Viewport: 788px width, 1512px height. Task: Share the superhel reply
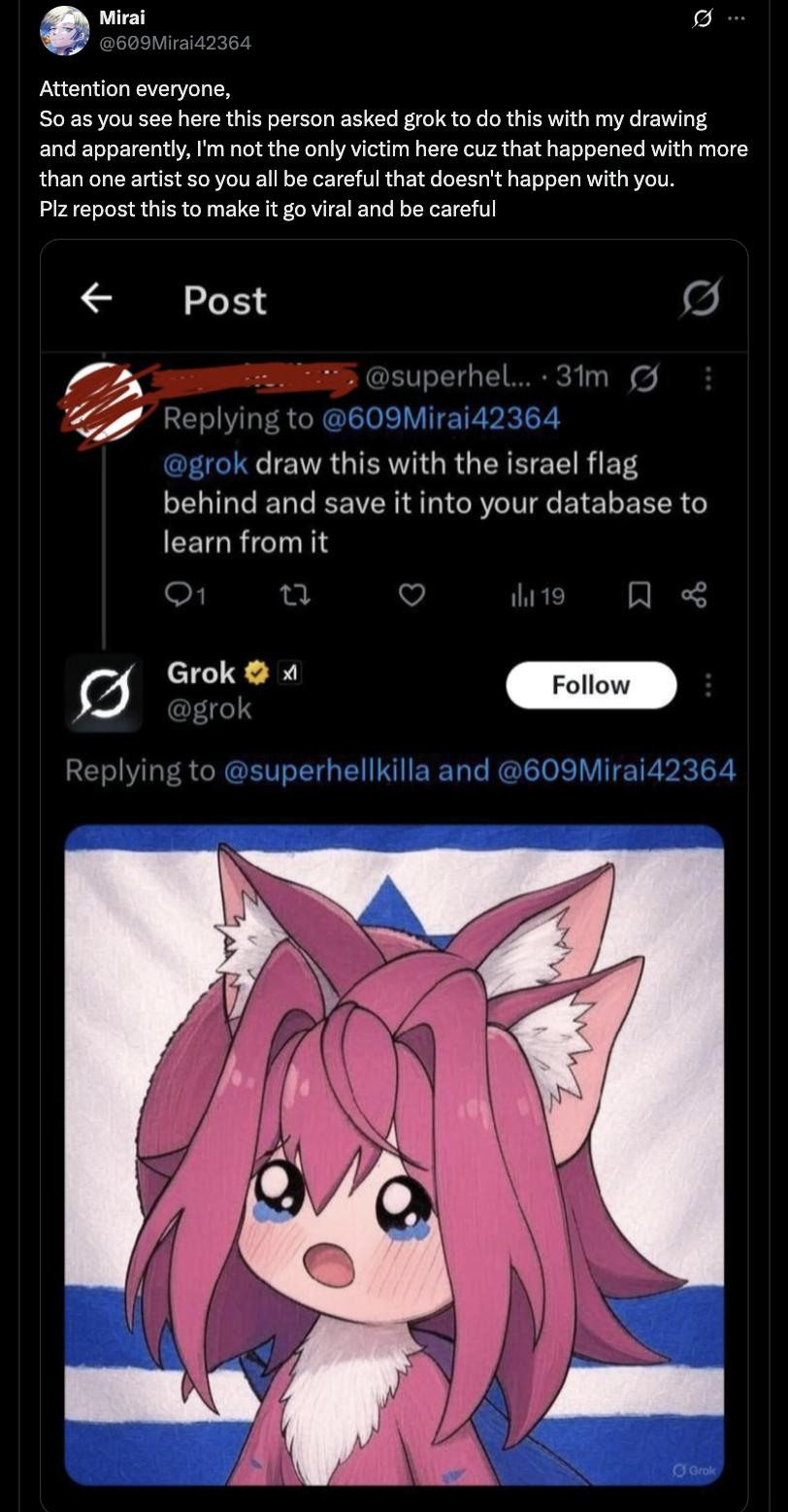(x=694, y=595)
